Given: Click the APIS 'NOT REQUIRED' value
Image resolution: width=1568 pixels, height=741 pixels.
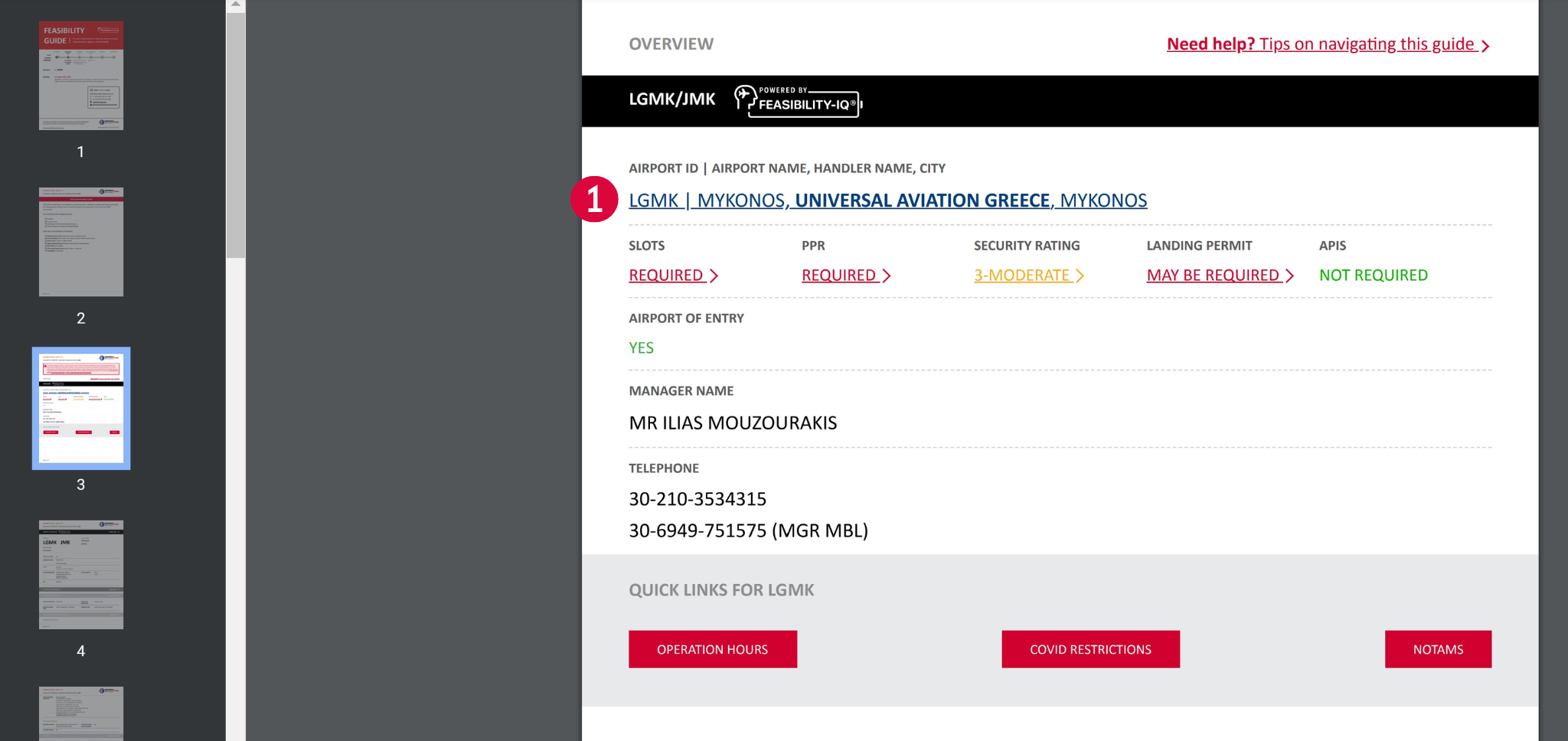Looking at the screenshot, I should click(x=1374, y=276).
